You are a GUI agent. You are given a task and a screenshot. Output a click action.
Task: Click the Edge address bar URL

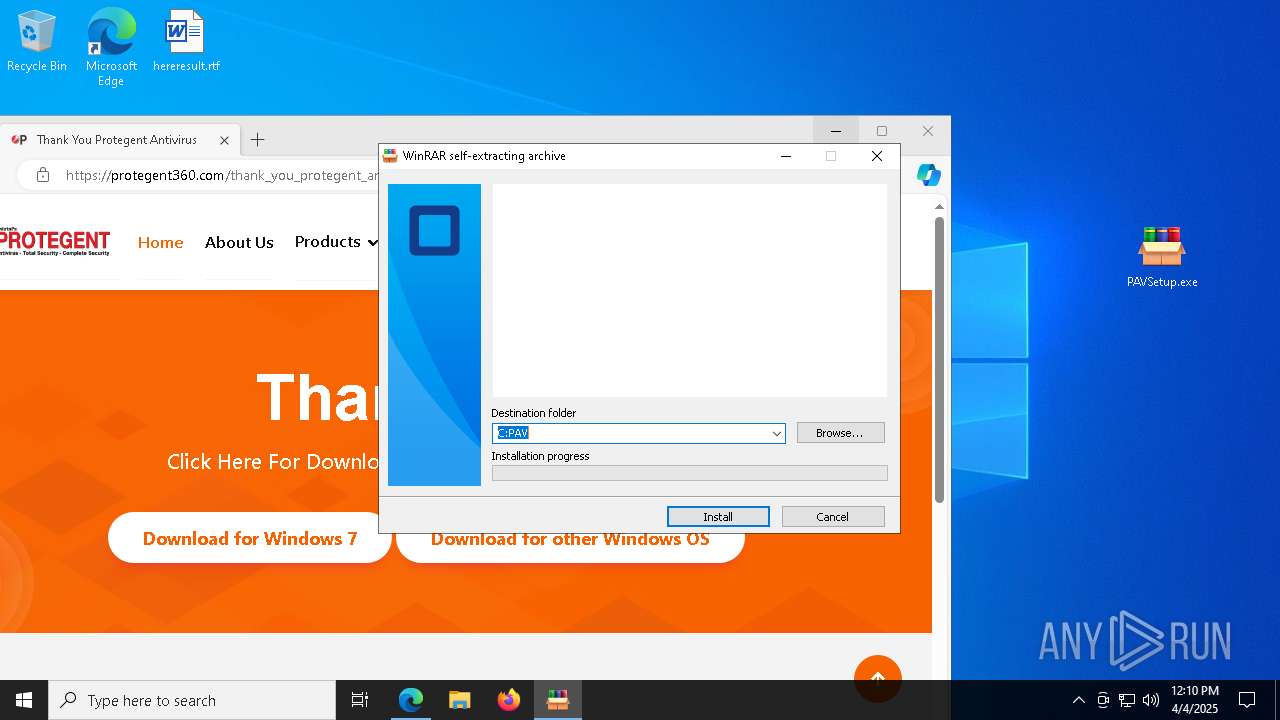(220, 175)
